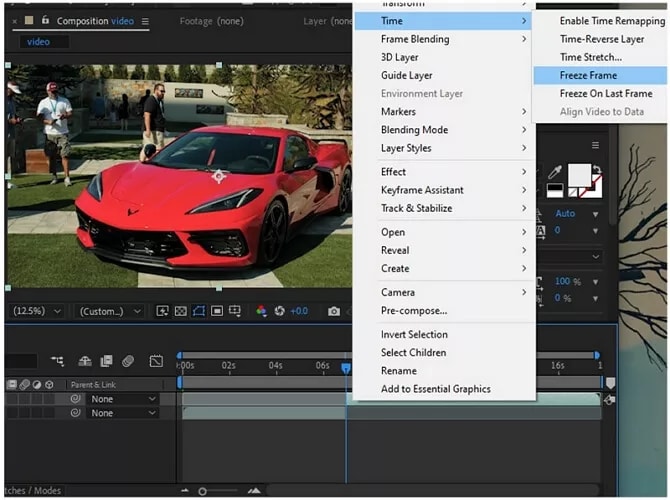The width and height of the screenshot is (670, 500).
Task: Click the timeline zoom slider handle
Action: tap(203, 491)
